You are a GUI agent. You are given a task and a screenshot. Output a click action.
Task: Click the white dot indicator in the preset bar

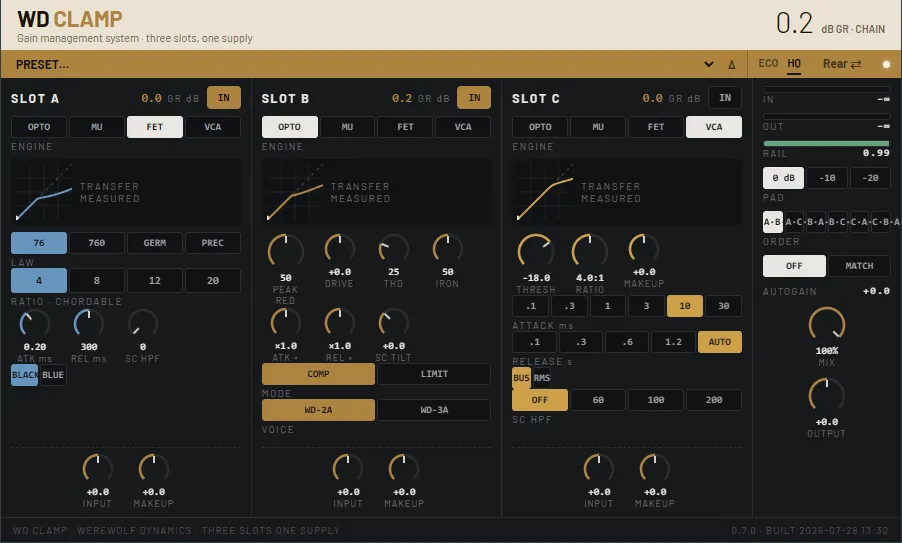pos(886,64)
